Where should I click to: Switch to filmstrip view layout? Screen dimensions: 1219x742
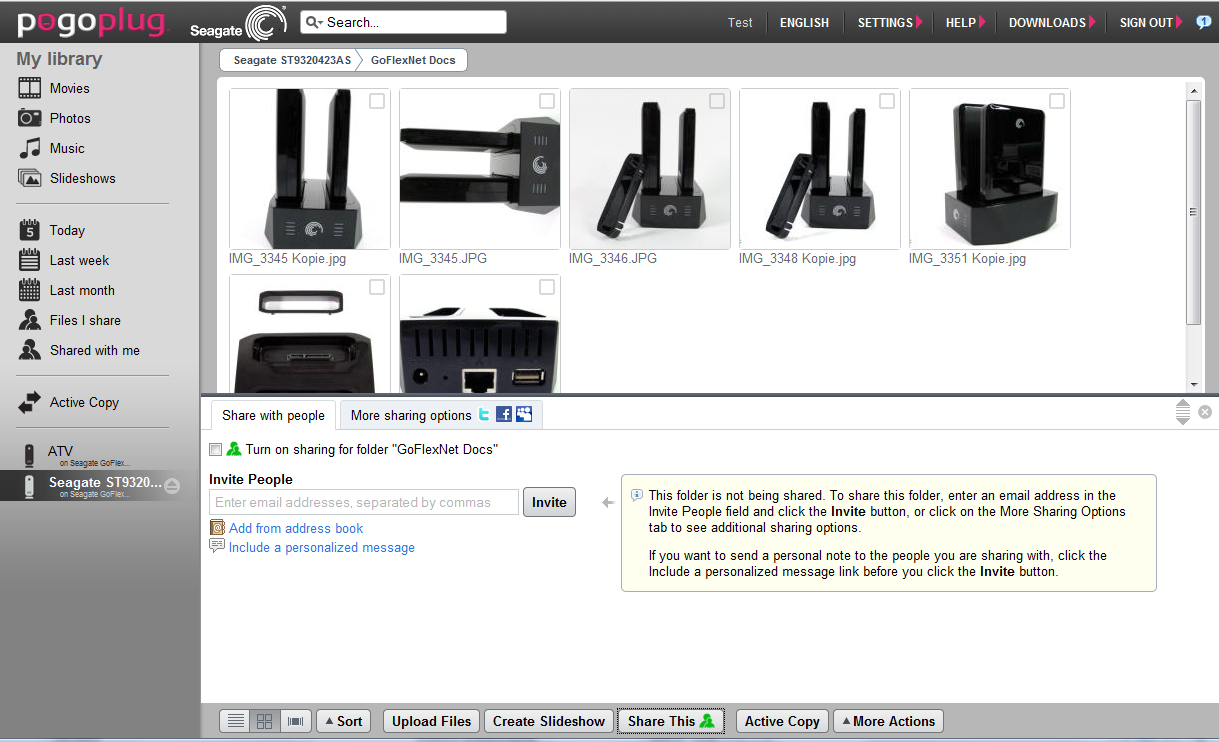pos(294,721)
